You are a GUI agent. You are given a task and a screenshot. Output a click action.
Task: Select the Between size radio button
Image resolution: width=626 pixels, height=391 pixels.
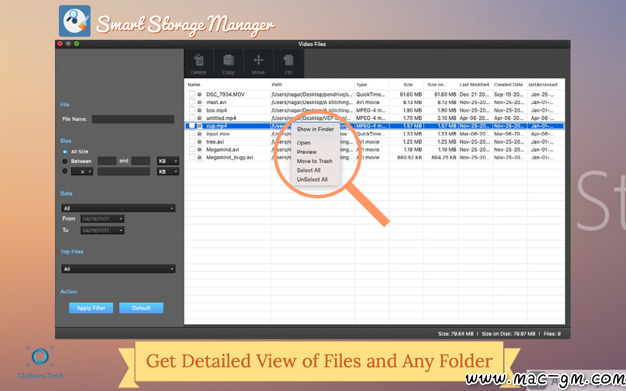tap(65, 161)
